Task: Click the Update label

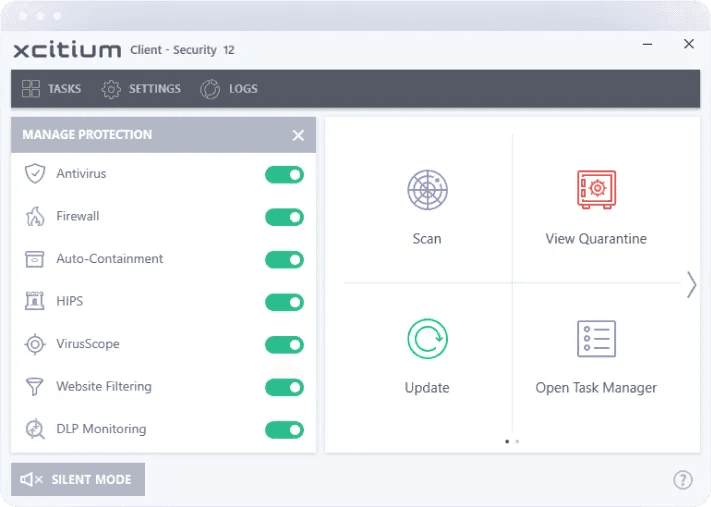Action: (x=427, y=388)
